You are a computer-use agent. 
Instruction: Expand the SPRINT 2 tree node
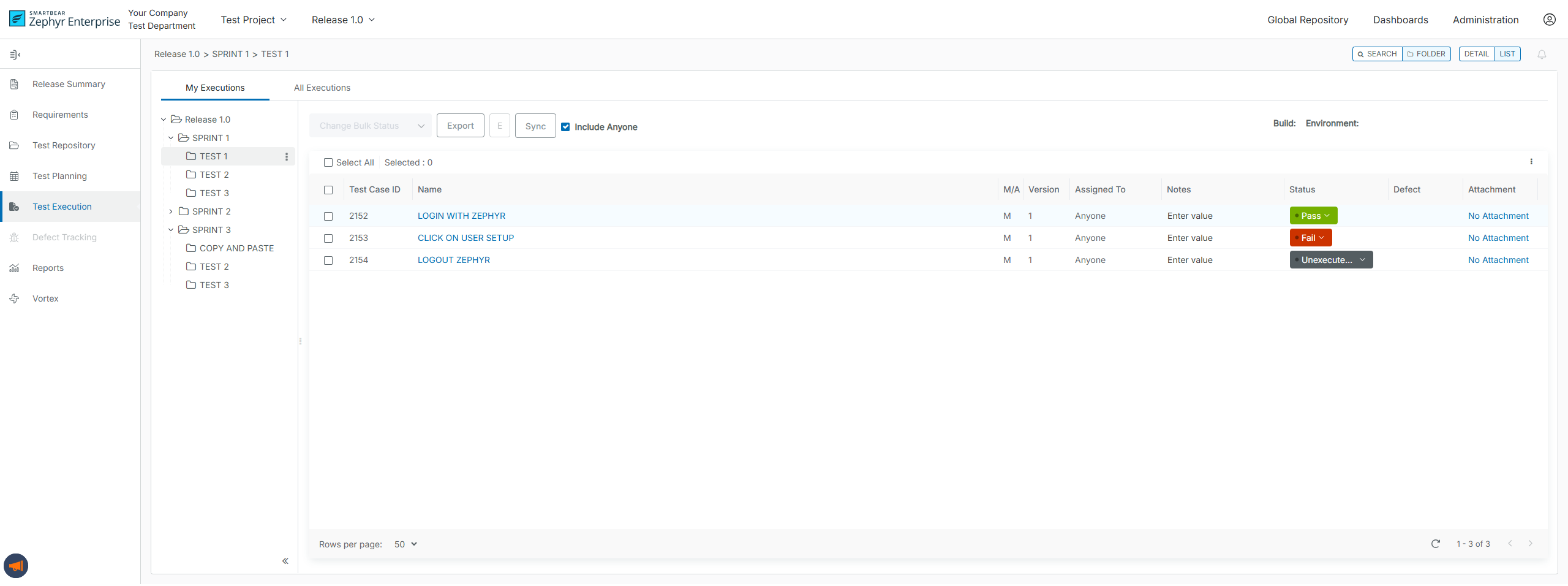point(171,211)
